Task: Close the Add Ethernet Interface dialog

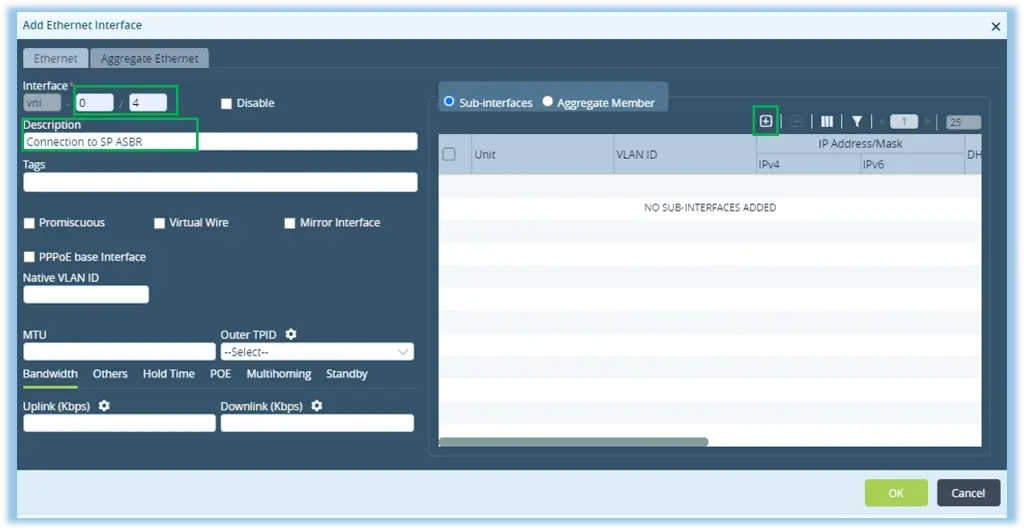Action: pyautogui.click(x=995, y=26)
